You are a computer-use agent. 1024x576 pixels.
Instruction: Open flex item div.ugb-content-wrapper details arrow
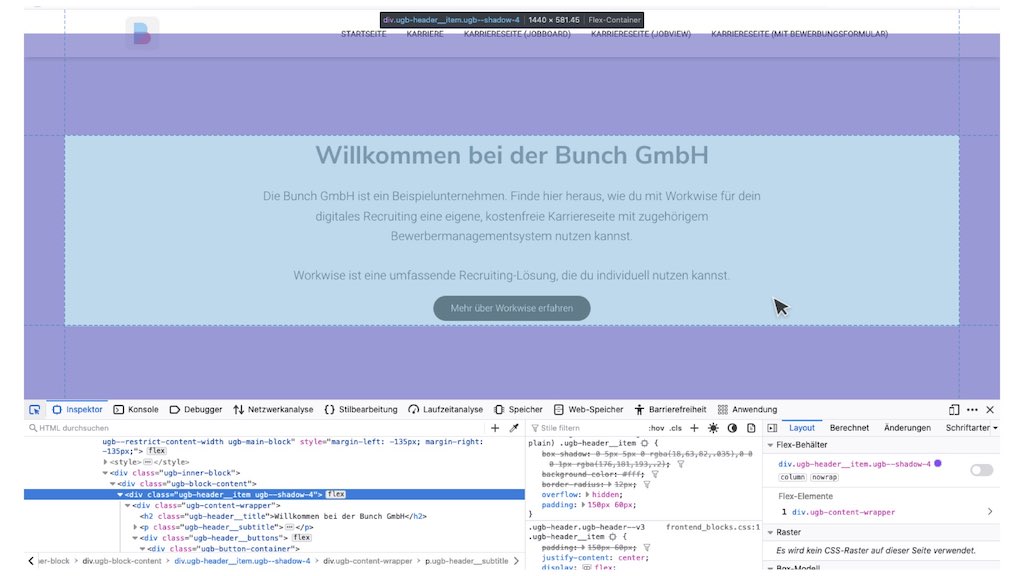click(990, 512)
